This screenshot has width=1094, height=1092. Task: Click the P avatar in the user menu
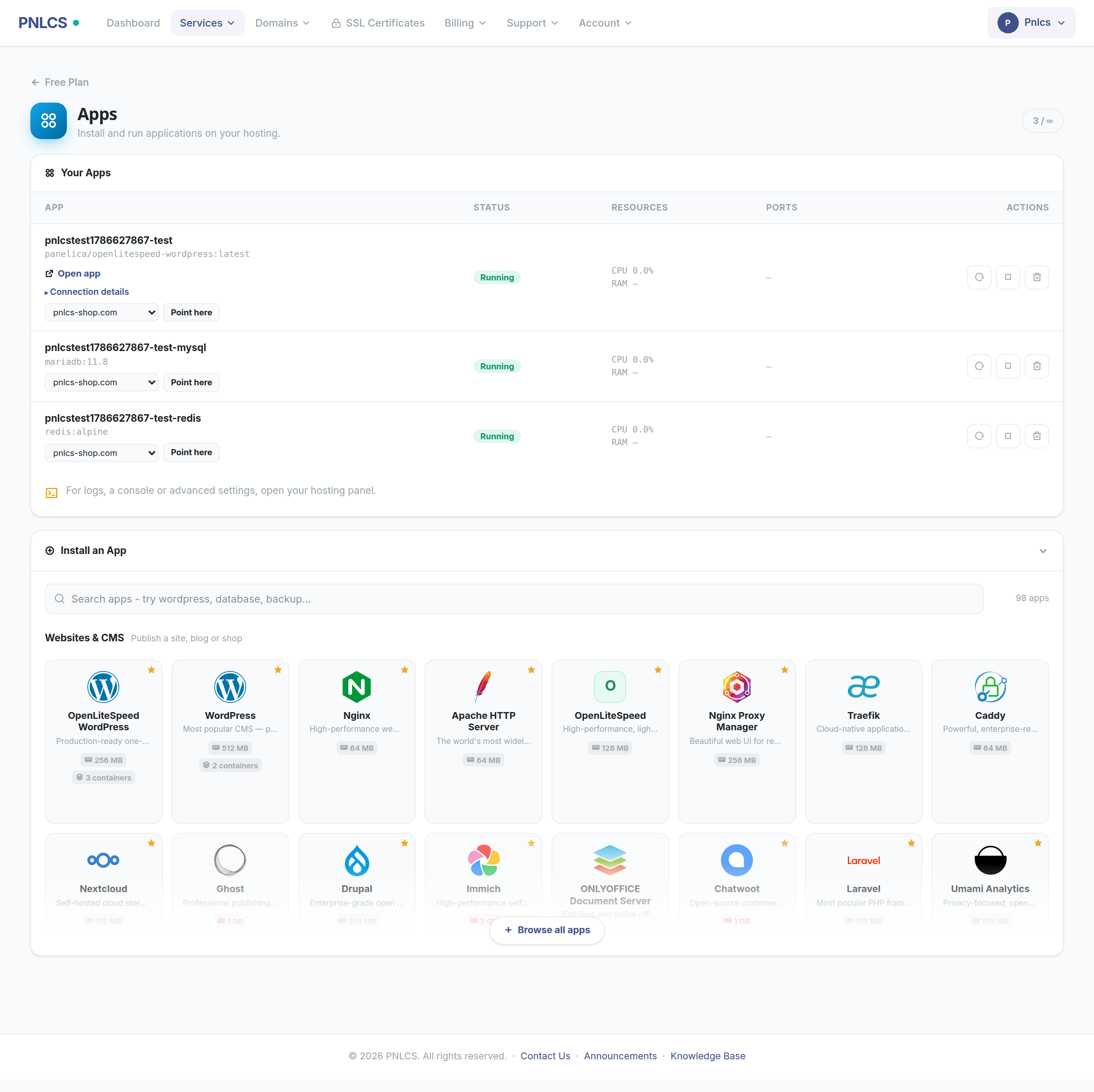pyautogui.click(x=1007, y=23)
